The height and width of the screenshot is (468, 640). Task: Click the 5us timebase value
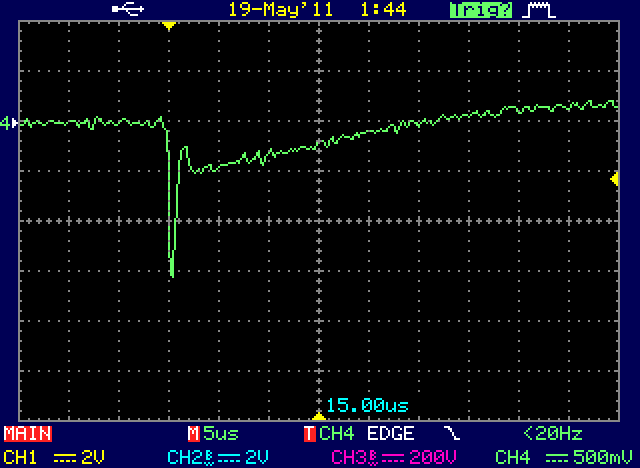click(x=221, y=434)
